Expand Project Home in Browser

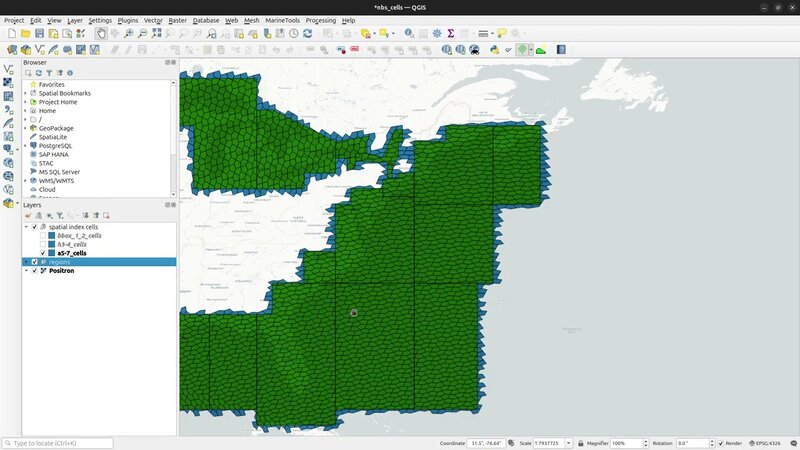click(26, 102)
